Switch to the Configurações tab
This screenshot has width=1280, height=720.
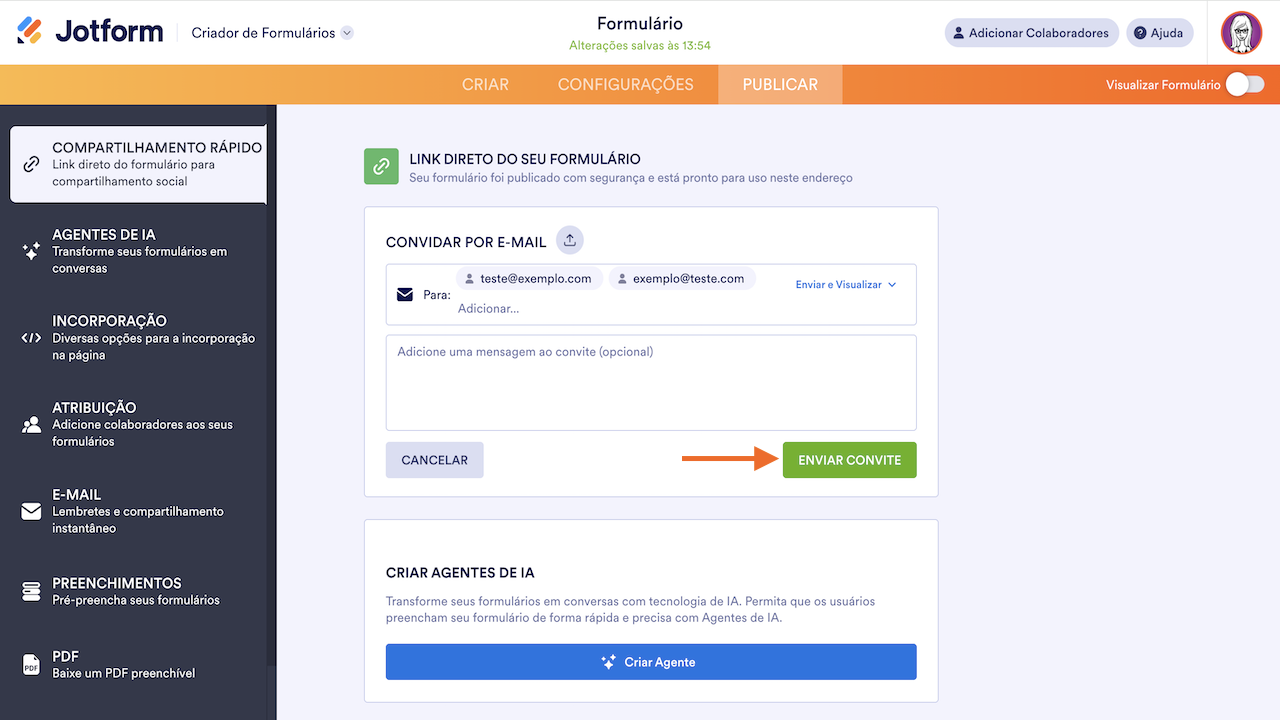click(625, 85)
